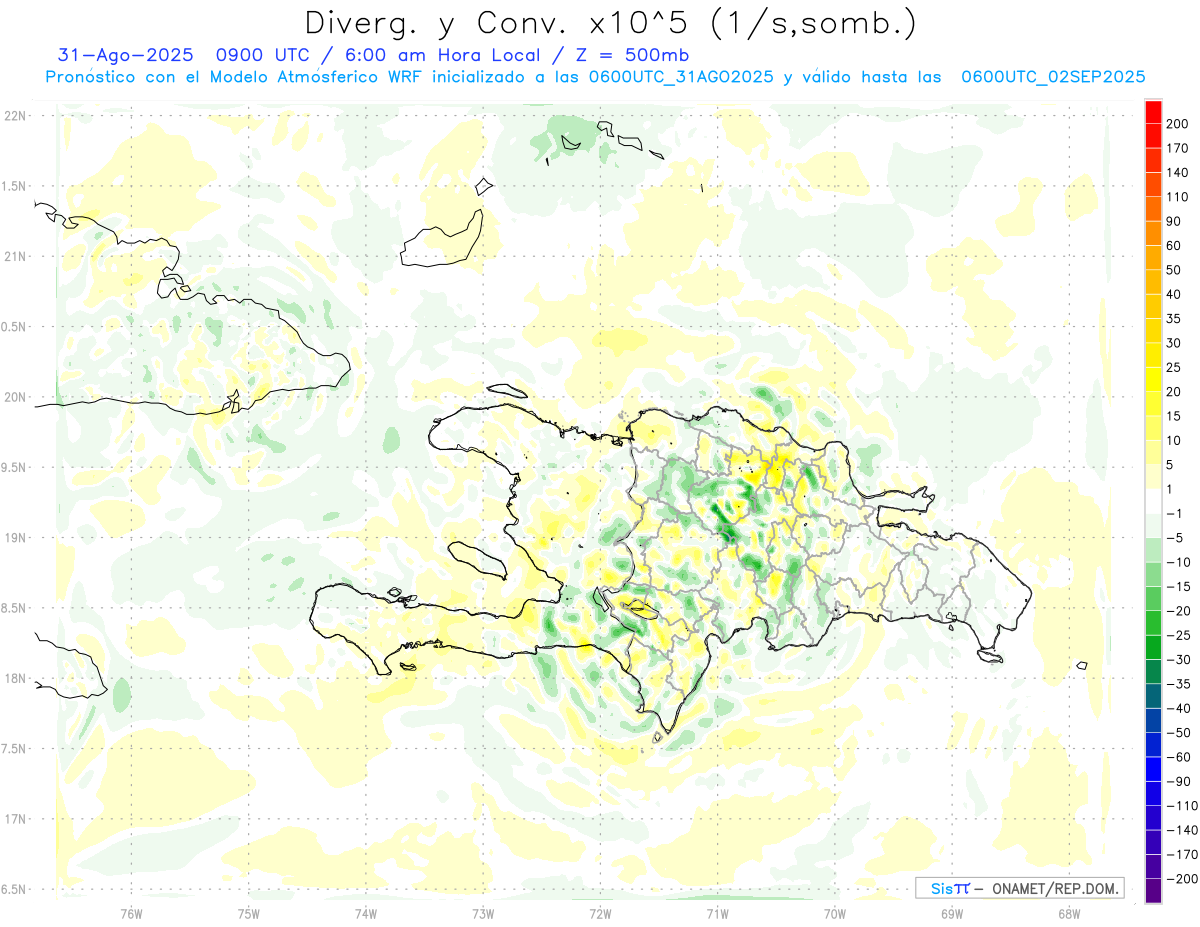Image resolution: width=1200 pixels, height=927 pixels.
Task: Click the topmost red swatch of color bar
Action: pos(1153,112)
